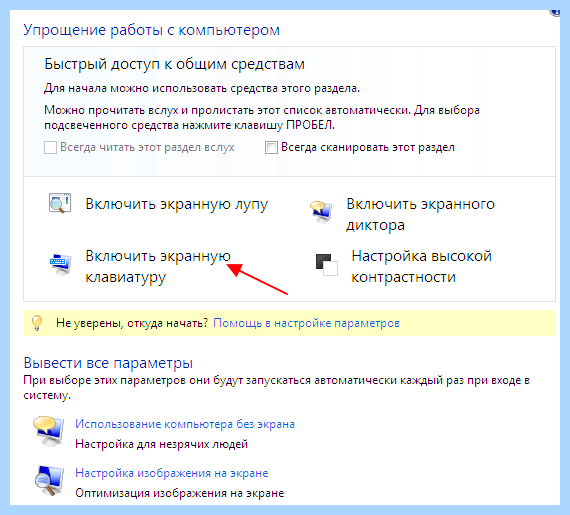Click the sentence Для начала можно использовать средства
This screenshot has height=515, width=570.
tap(202, 88)
